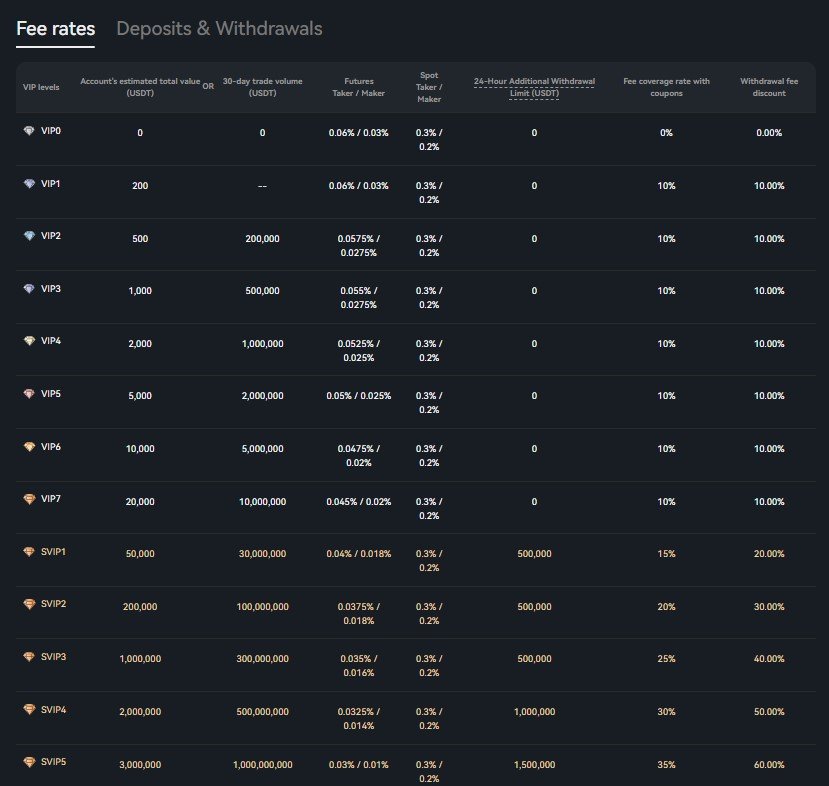
Task: Click the SVIP5 diamond badge icon
Action: (x=28, y=762)
